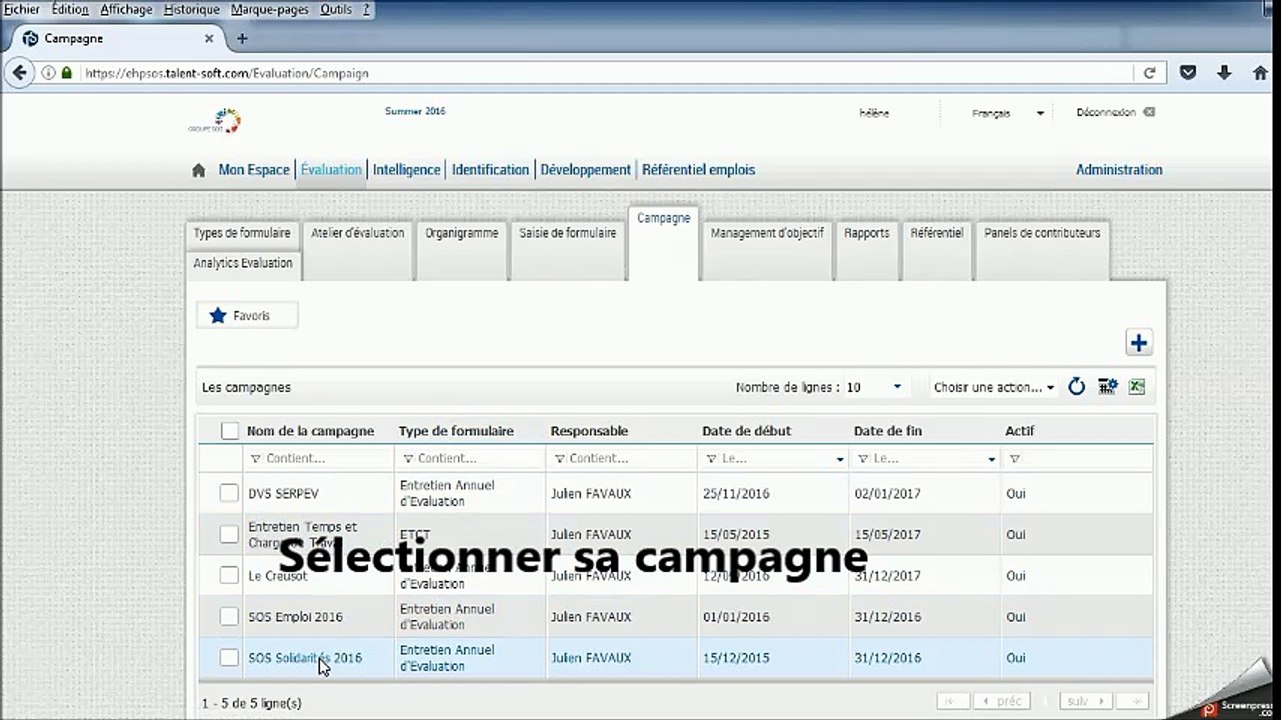The height and width of the screenshot is (720, 1281).
Task: Click the Type de formulaire filter field
Action: [470, 459]
